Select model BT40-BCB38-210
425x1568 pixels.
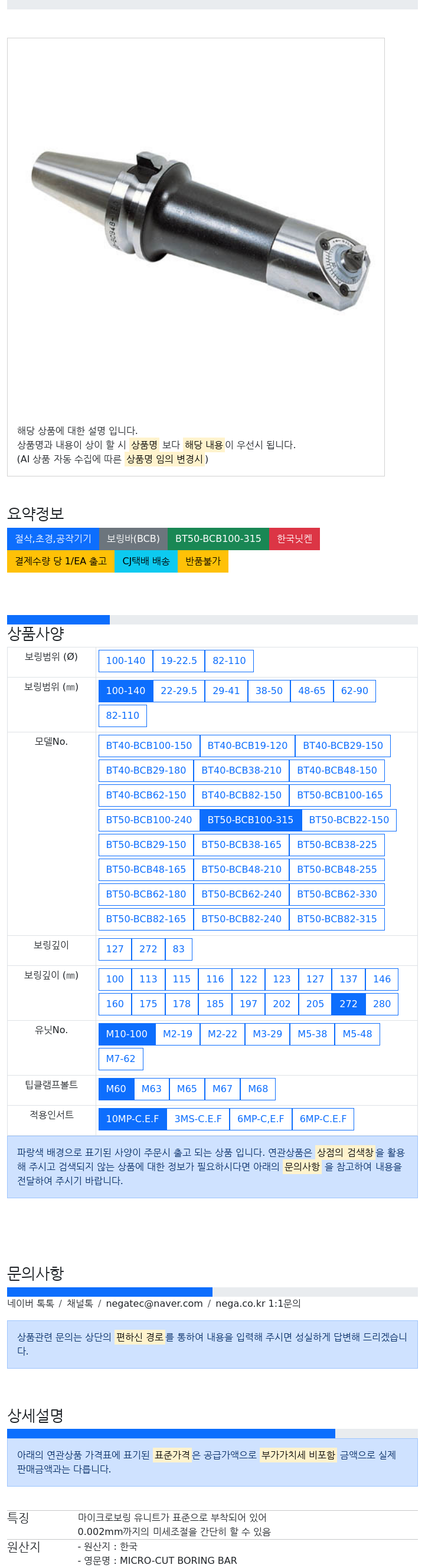click(242, 771)
